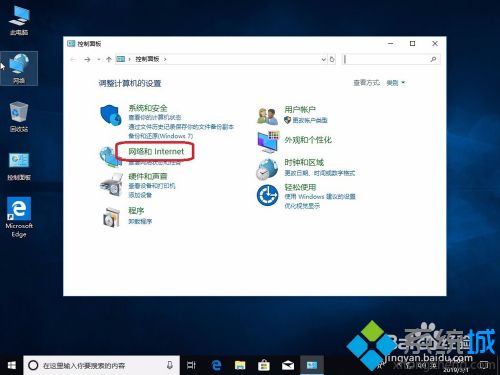Open the 程序 disc box icon
500x375 pixels.
tap(111, 217)
